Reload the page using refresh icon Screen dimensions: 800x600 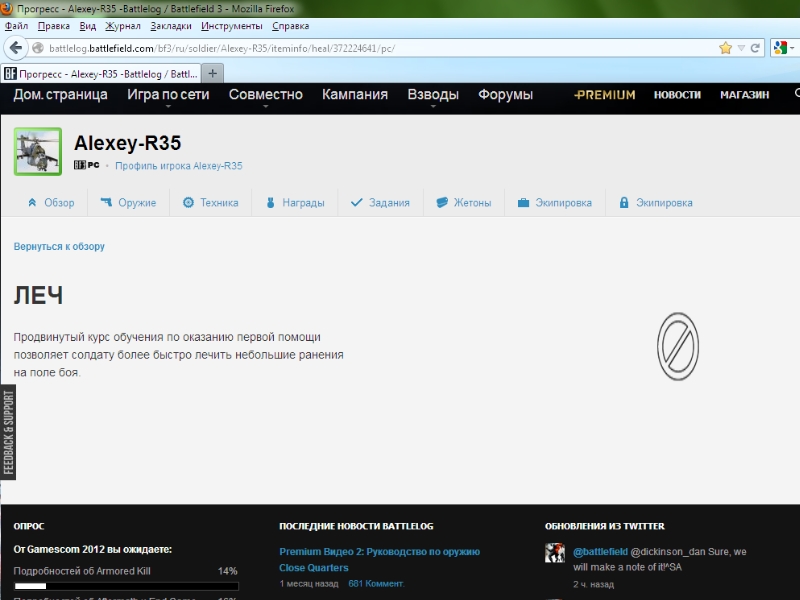point(755,48)
